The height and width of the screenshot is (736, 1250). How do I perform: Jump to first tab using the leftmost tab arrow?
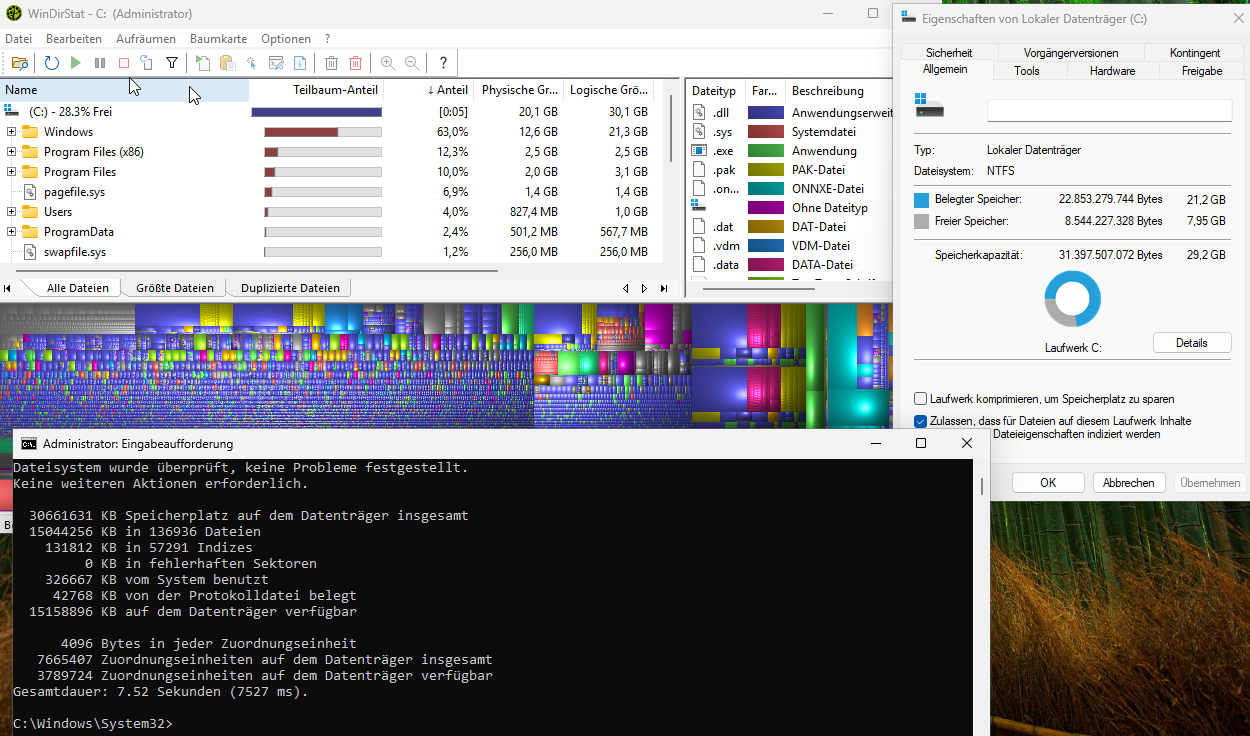point(7,288)
